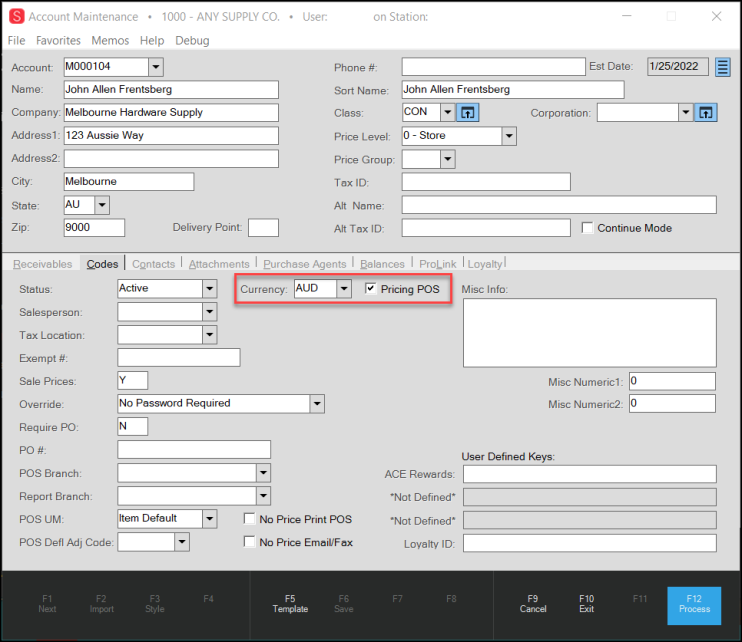Switch to the Purchase Agents tab

click(x=305, y=264)
